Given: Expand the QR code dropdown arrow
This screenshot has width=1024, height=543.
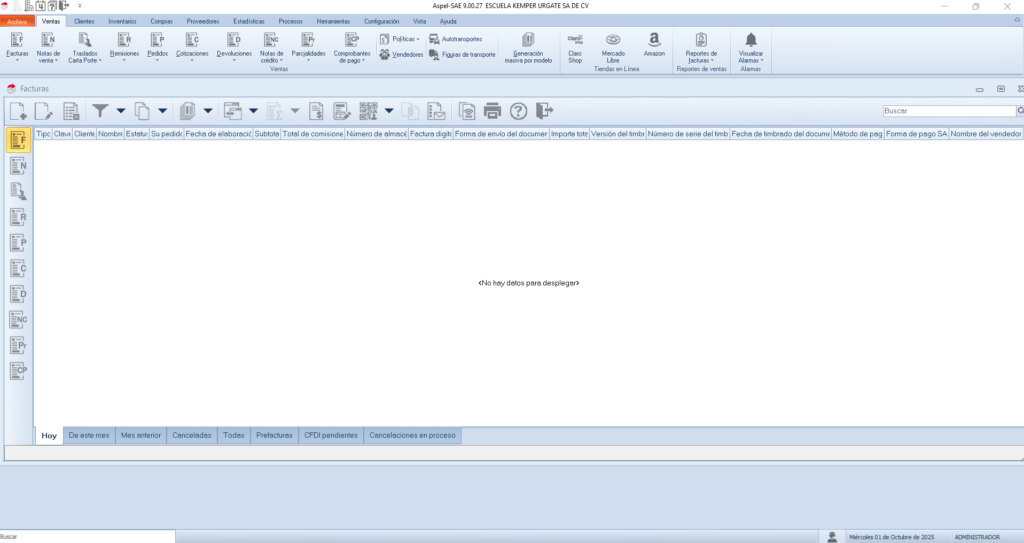Looking at the screenshot, I should pos(389,111).
